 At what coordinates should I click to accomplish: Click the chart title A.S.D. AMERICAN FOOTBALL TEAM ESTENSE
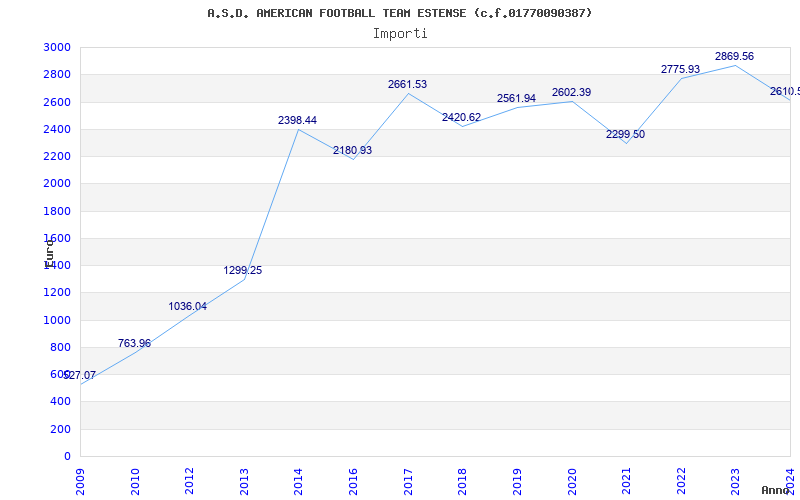[x=399, y=13]
